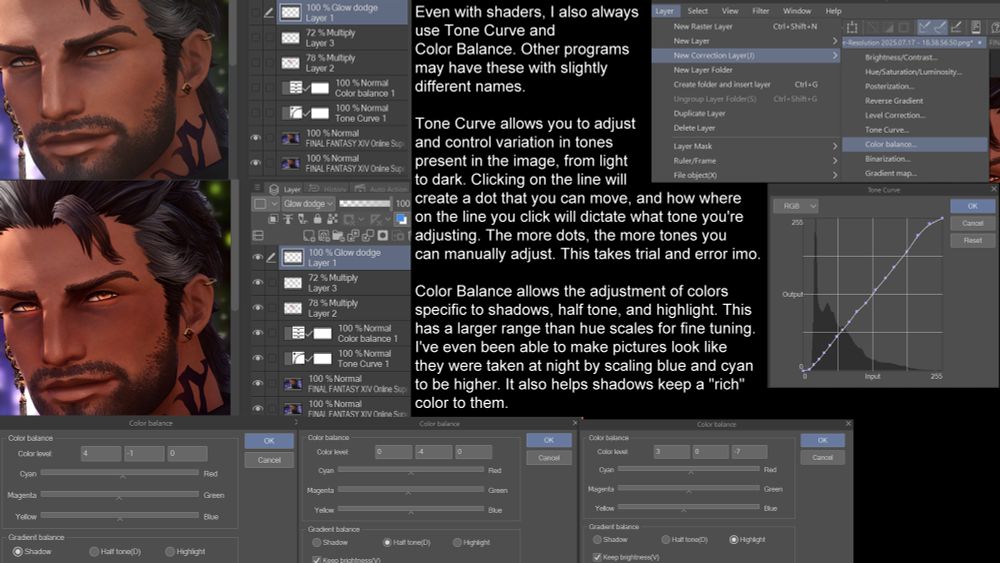This screenshot has width=1000, height=563.
Task: Click the new layer folder icon
Action: coord(338,236)
